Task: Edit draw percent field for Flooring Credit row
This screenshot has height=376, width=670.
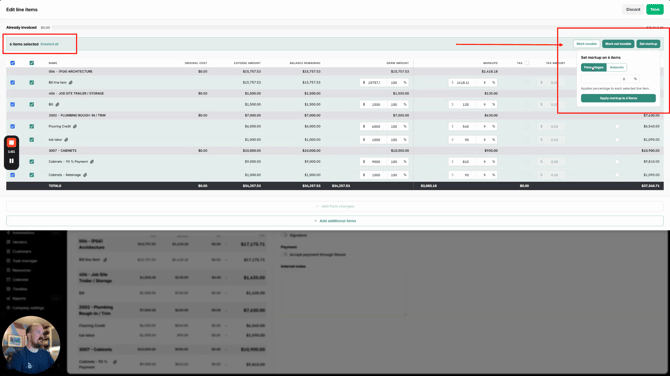Action: [398, 126]
